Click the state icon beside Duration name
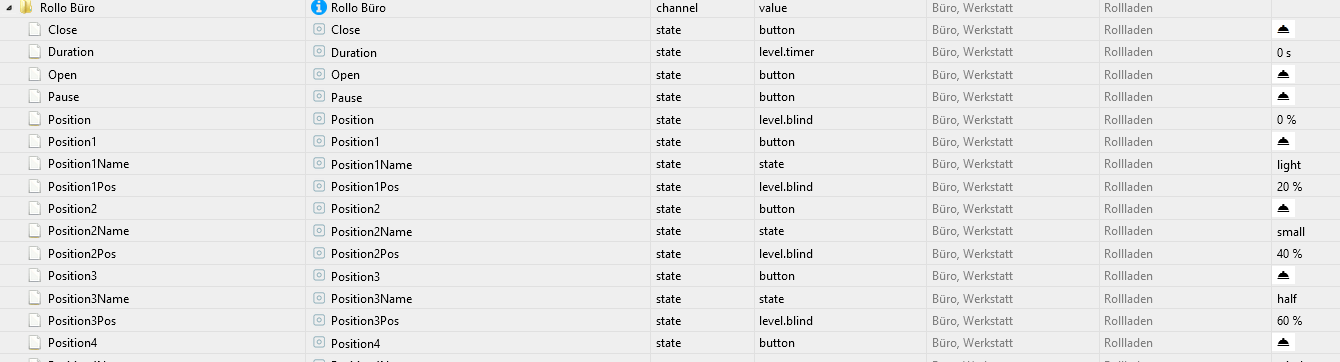 click(x=320, y=52)
